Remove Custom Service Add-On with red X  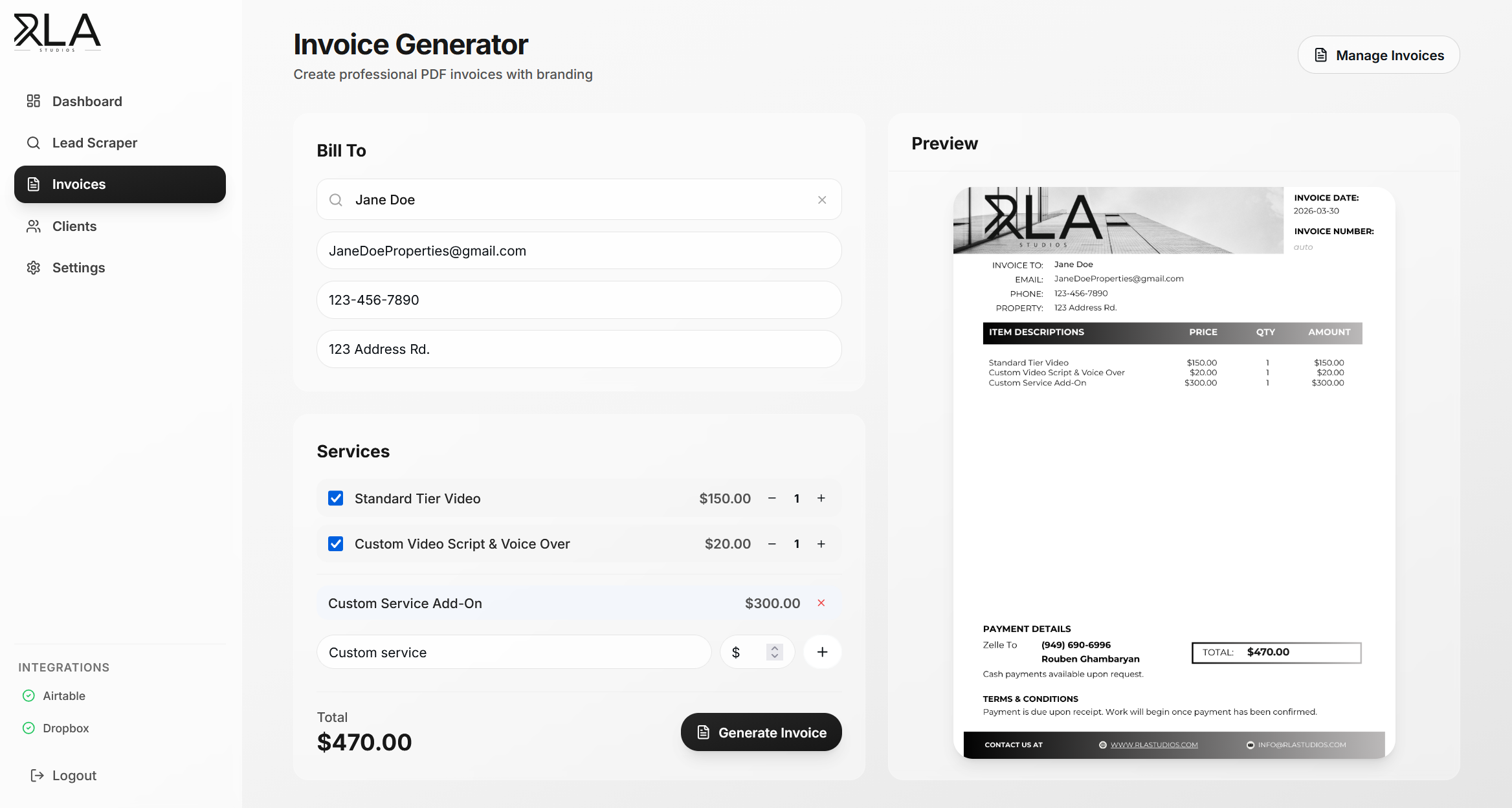pyautogui.click(x=821, y=603)
